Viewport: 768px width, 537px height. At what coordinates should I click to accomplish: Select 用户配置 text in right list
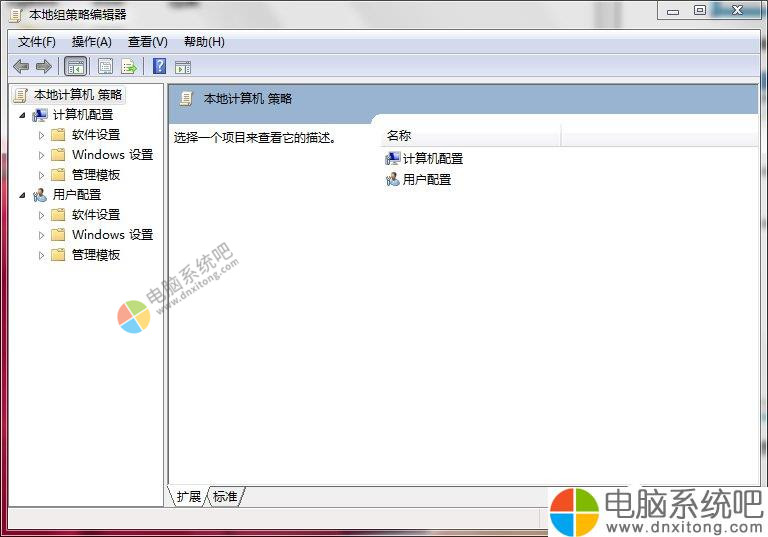[x=427, y=180]
